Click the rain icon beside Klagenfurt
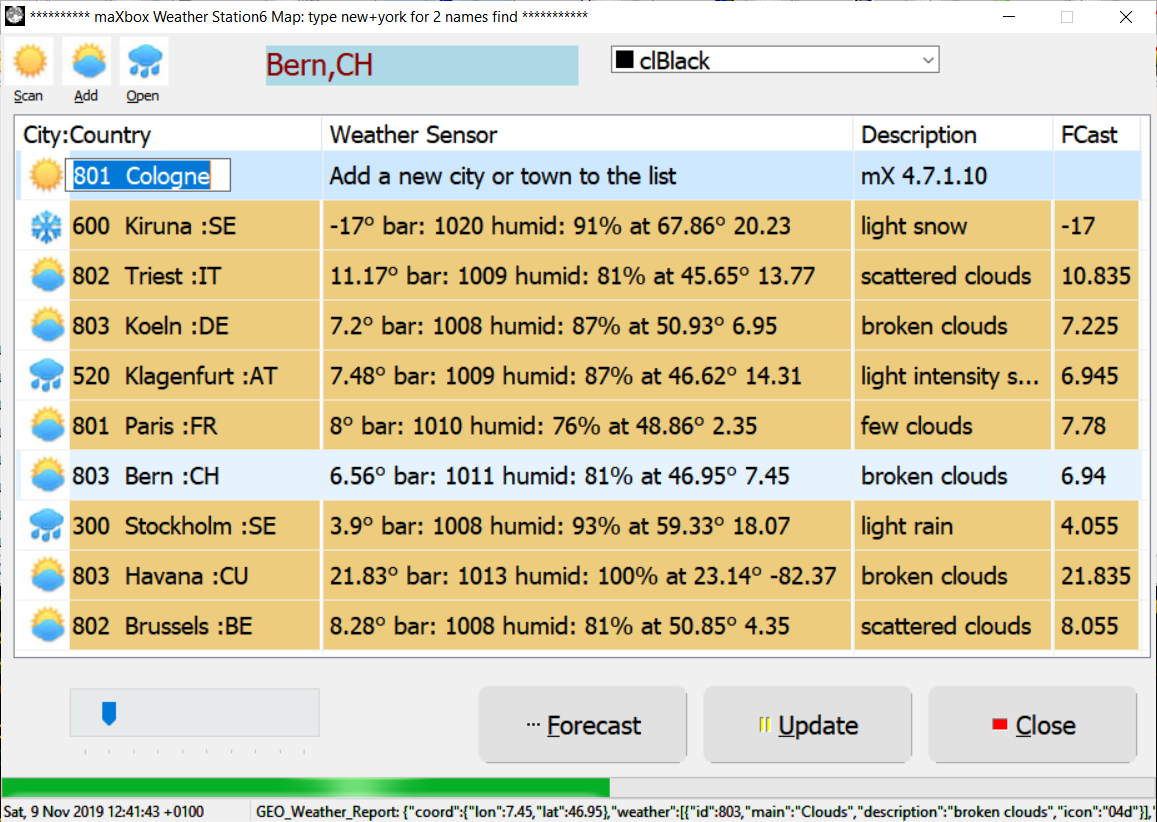 click(46, 376)
